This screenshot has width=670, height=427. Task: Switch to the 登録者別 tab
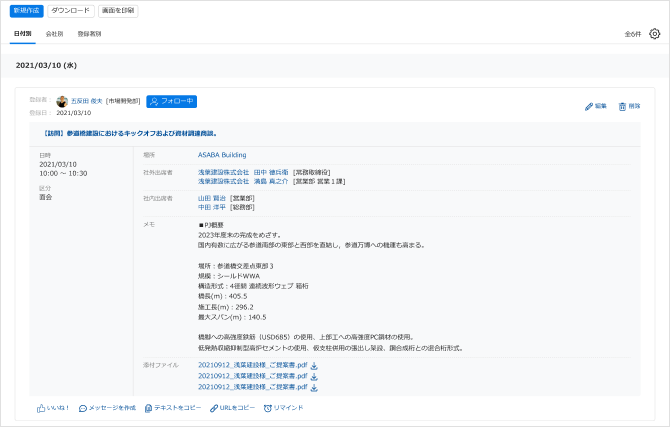pyautogui.click(x=89, y=33)
